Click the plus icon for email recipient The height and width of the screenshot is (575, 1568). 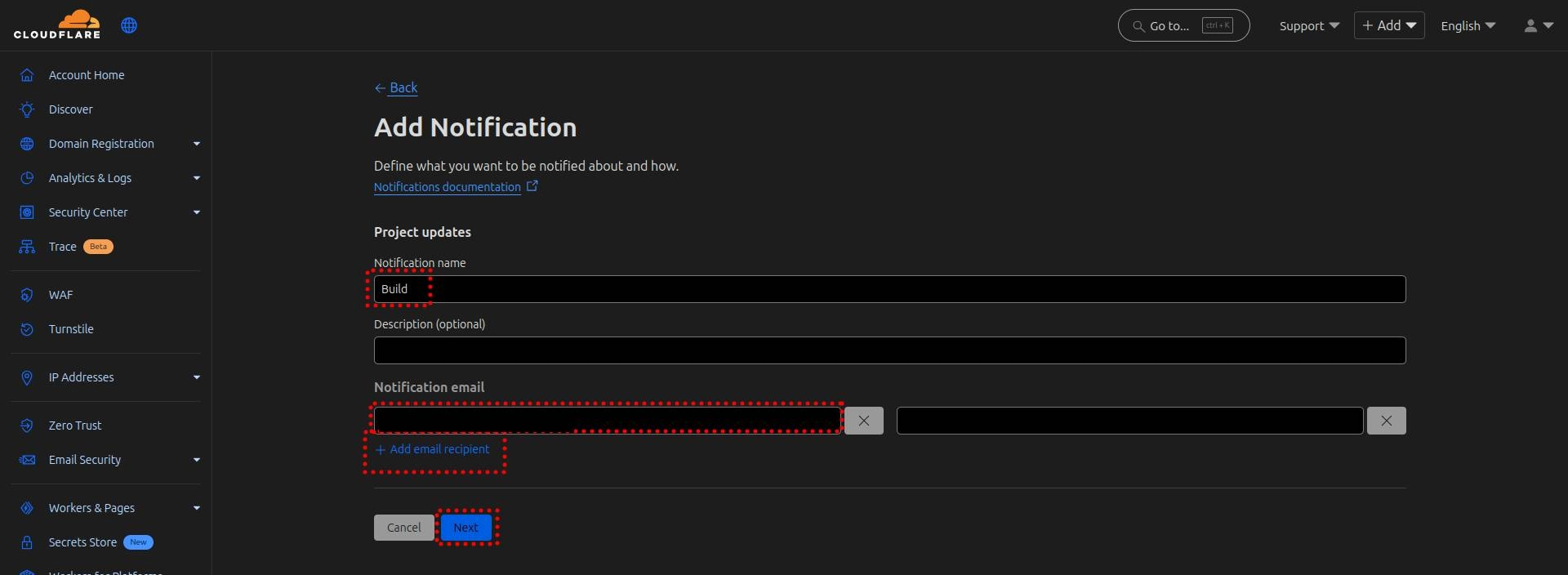(380, 450)
